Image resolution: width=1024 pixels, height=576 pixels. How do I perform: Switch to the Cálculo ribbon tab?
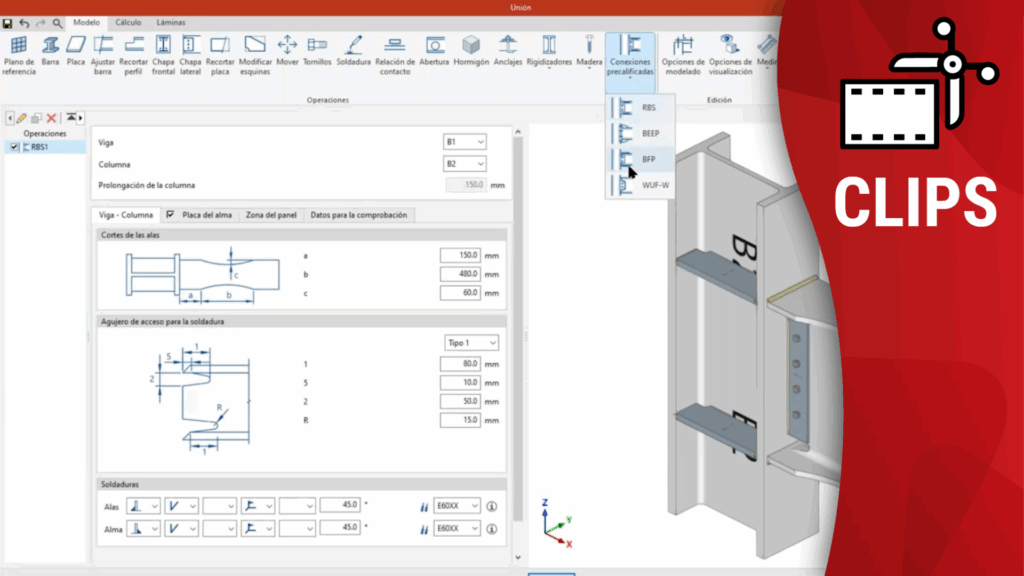[127, 21]
